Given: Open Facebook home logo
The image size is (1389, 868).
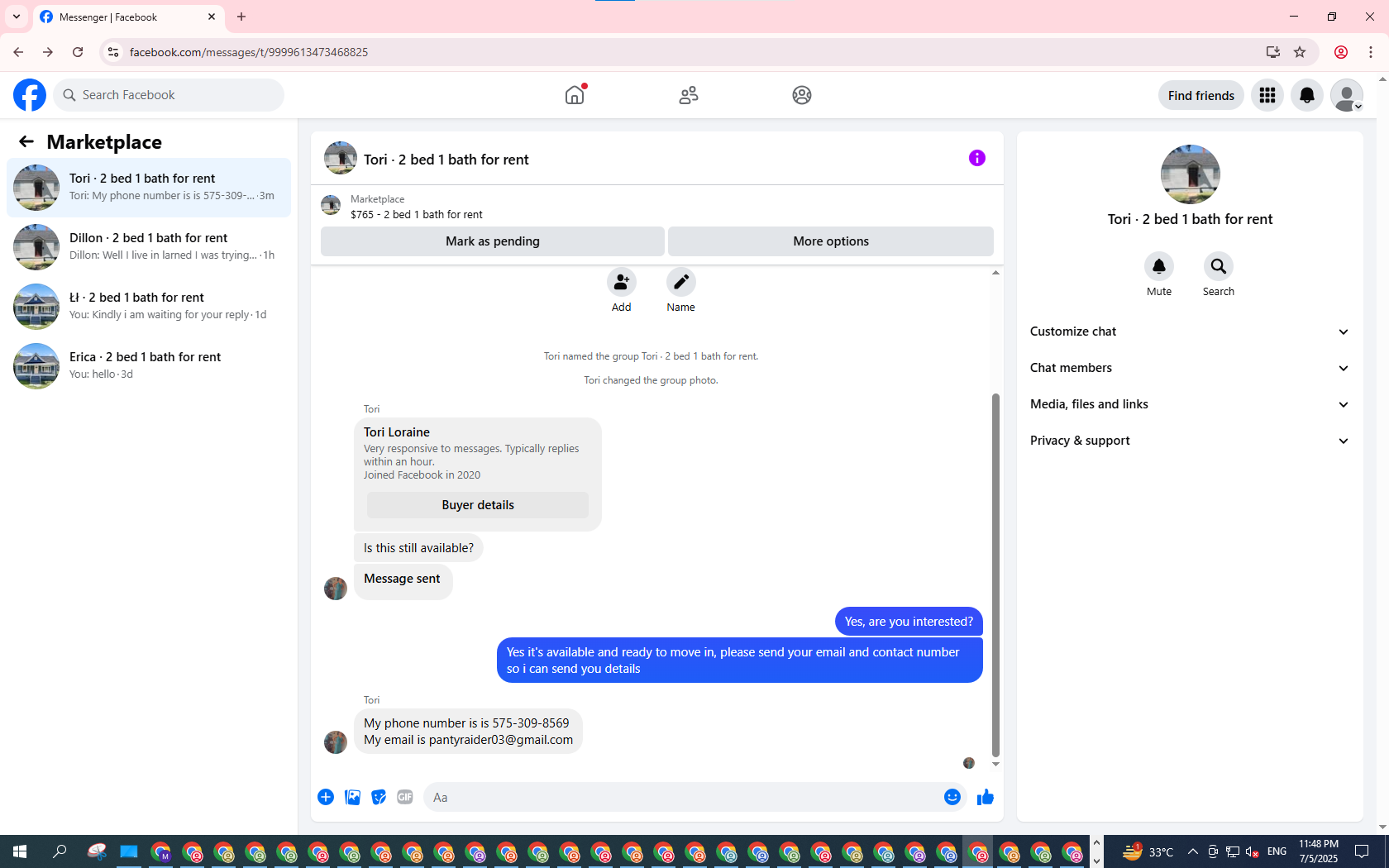Looking at the screenshot, I should click(30, 95).
